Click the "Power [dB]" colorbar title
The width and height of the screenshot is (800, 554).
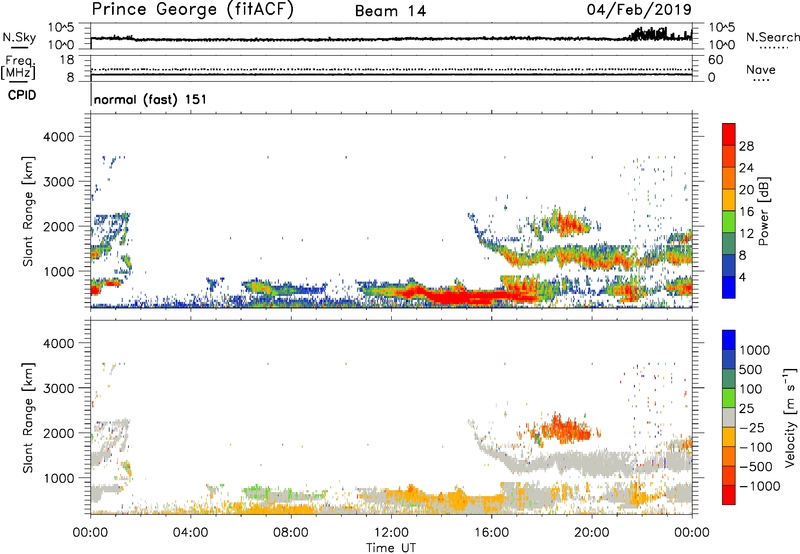tap(763, 211)
